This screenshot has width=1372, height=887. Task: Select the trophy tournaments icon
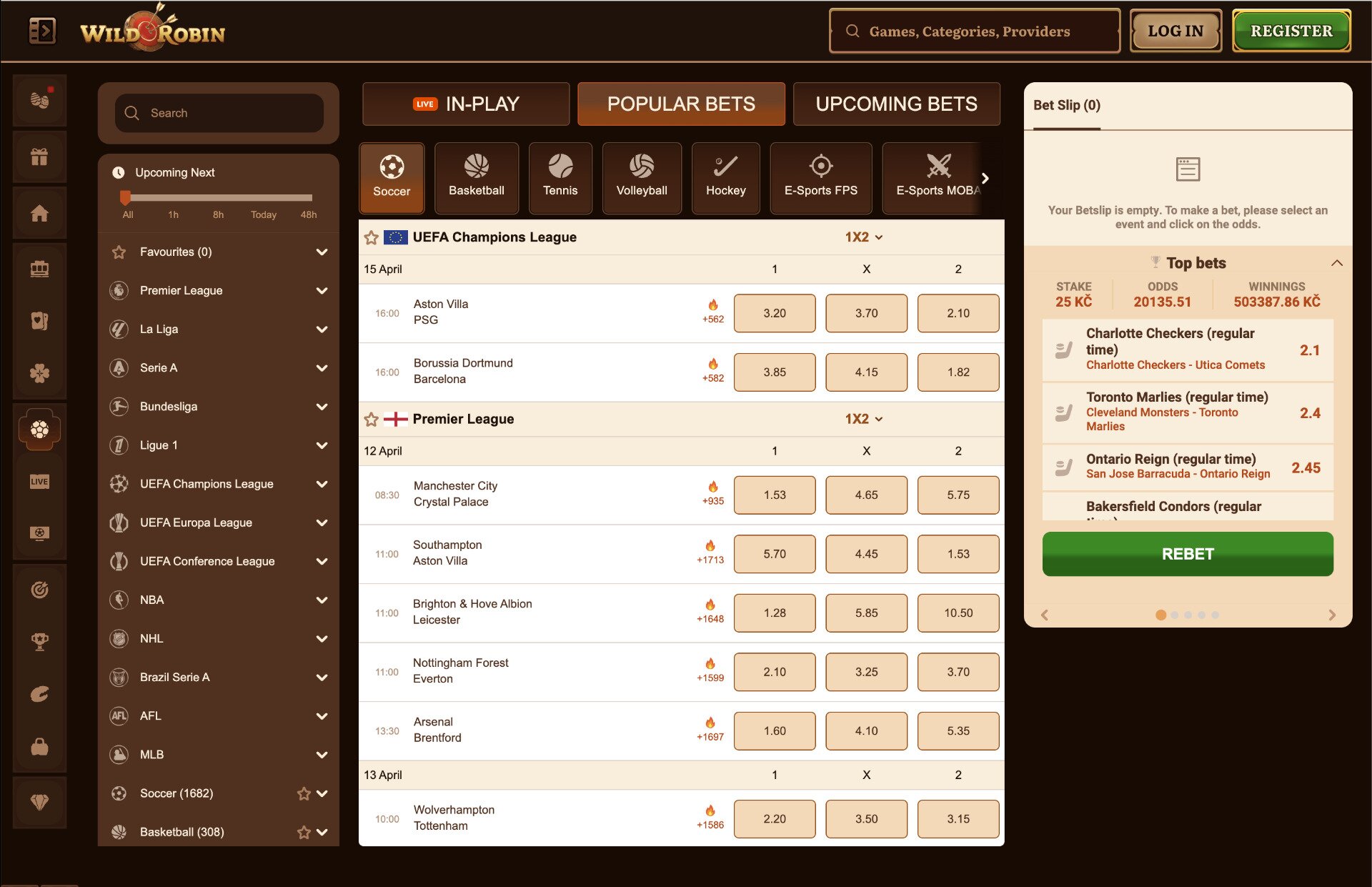point(39,641)
